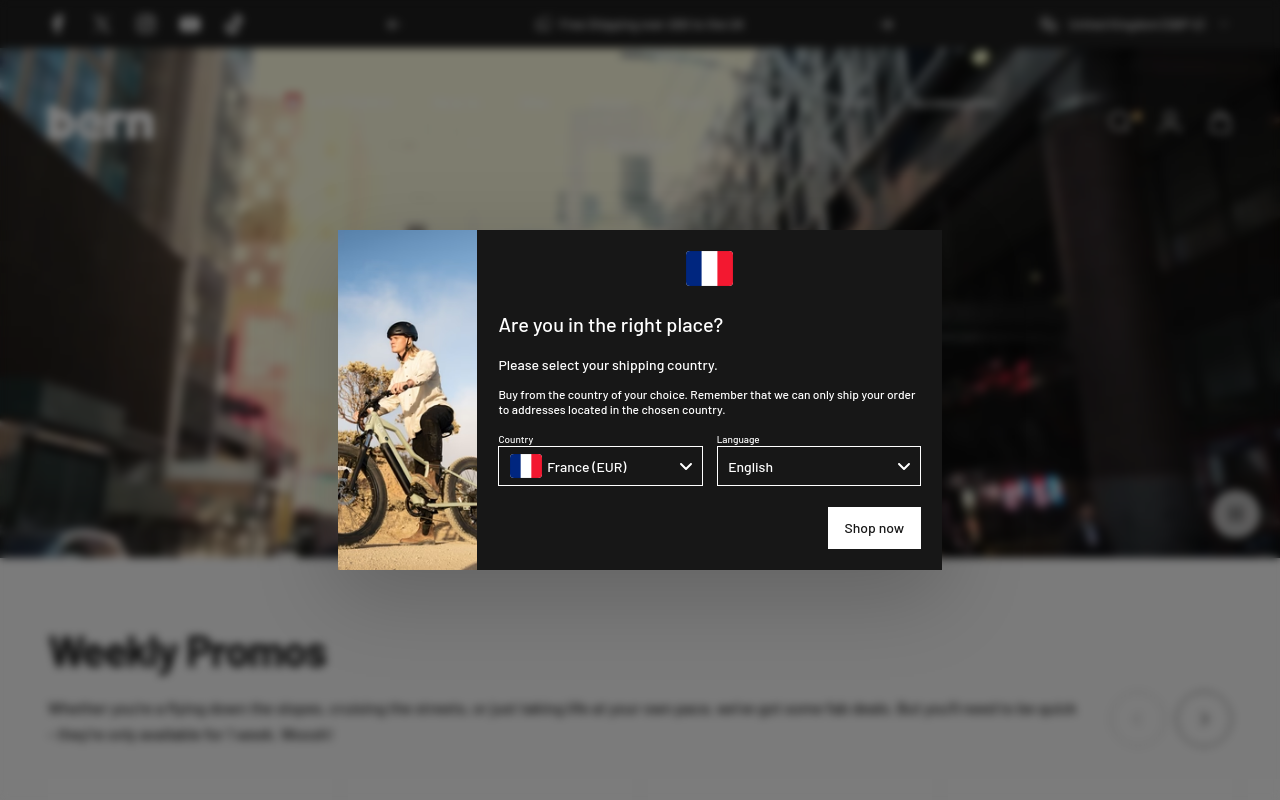This screenshot has height=800, width=1280.
Task: Click the born logo in the header
Action: pyautogui.click(x=101, y=122)
